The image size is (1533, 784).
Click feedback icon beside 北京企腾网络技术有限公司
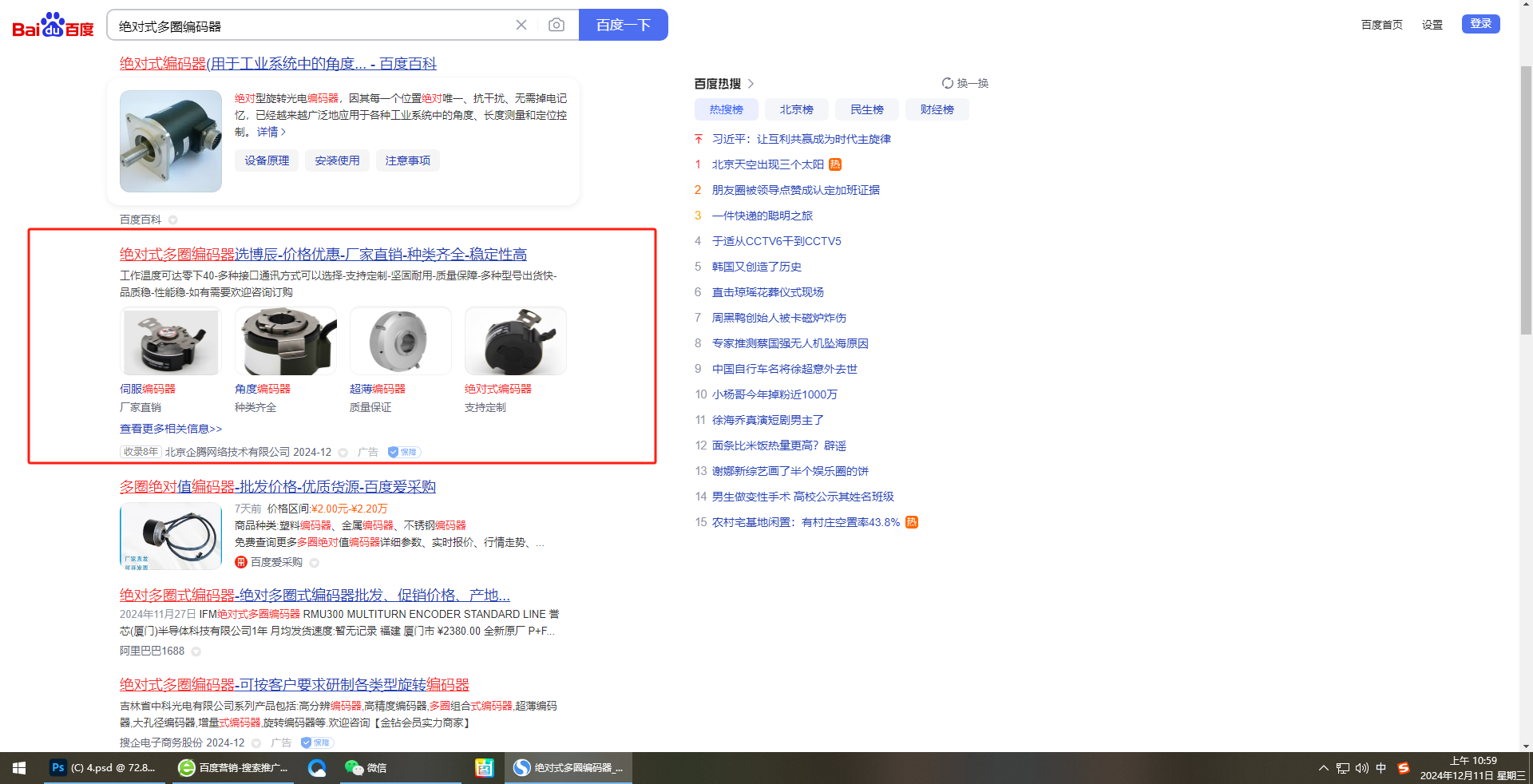click(343, 453)
